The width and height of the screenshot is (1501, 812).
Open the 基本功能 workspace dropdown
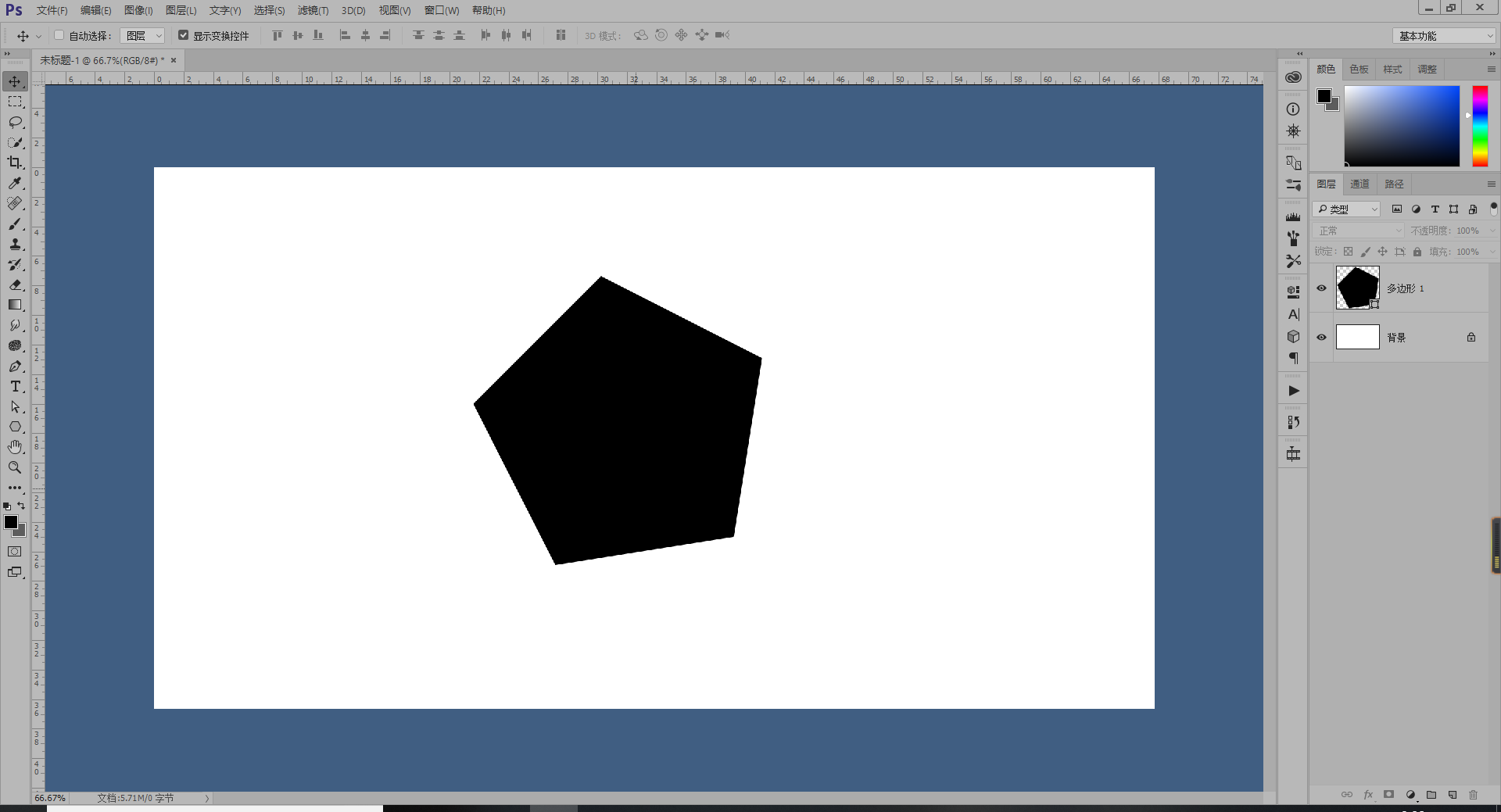coord(1443,36)
